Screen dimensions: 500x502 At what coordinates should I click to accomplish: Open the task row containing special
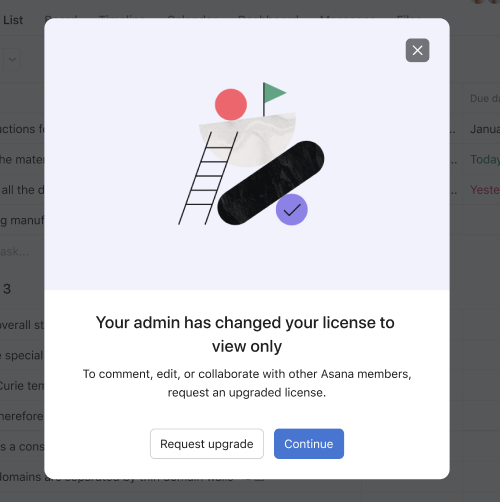coord(22,355)
